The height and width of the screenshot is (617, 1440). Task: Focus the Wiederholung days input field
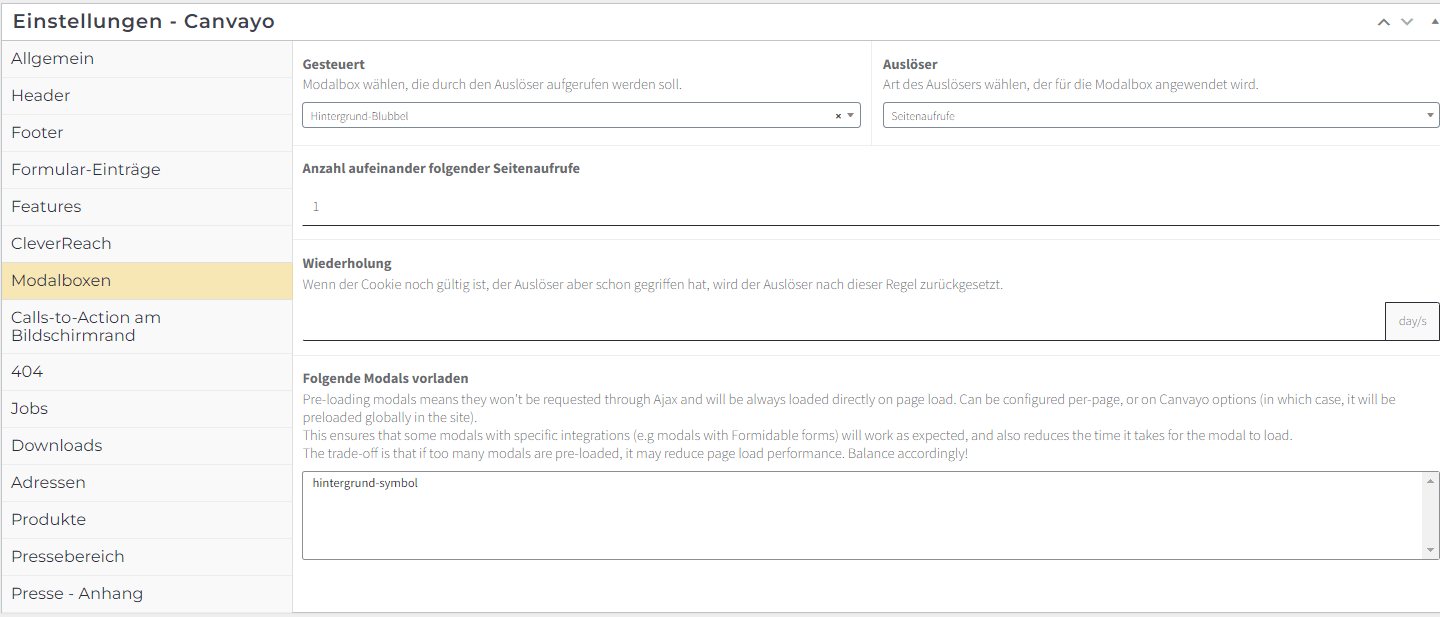pyautogui.click(x=842, y=322)
